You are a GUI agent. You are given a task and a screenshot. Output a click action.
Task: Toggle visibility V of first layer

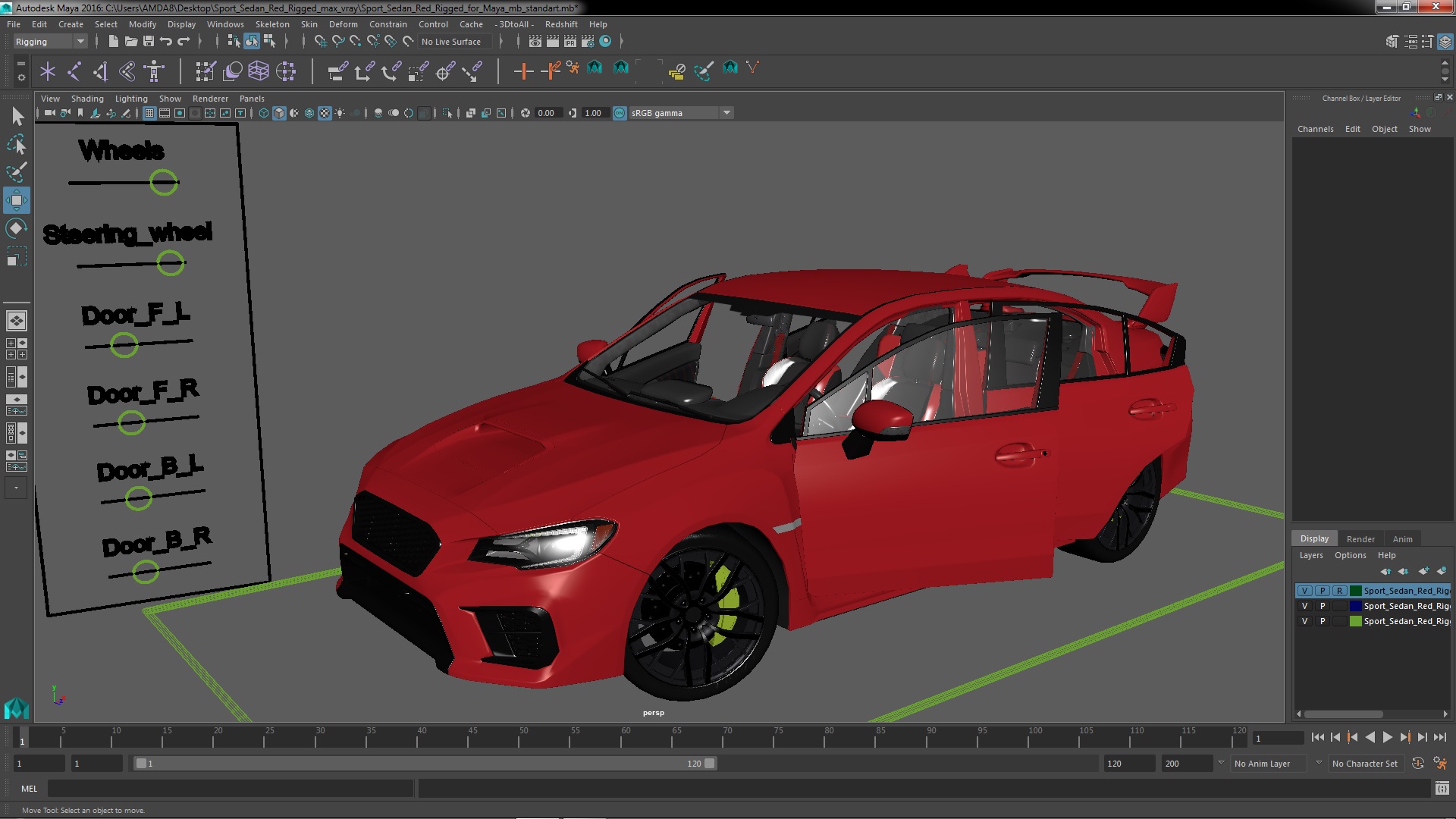tap(1304, 591)
